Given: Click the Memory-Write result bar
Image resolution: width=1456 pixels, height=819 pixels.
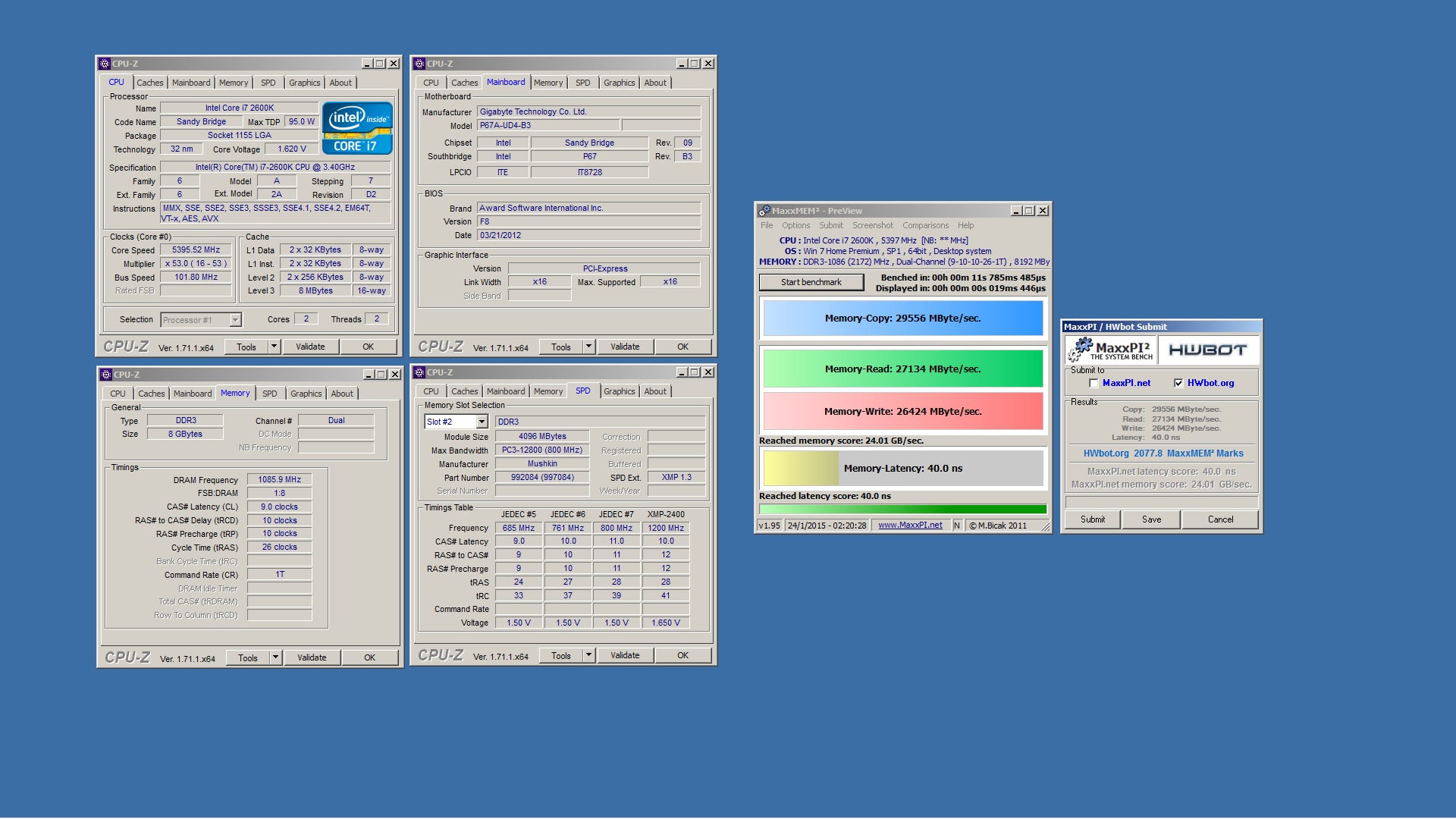Looking at the screenshot, I should coord(902,412).
